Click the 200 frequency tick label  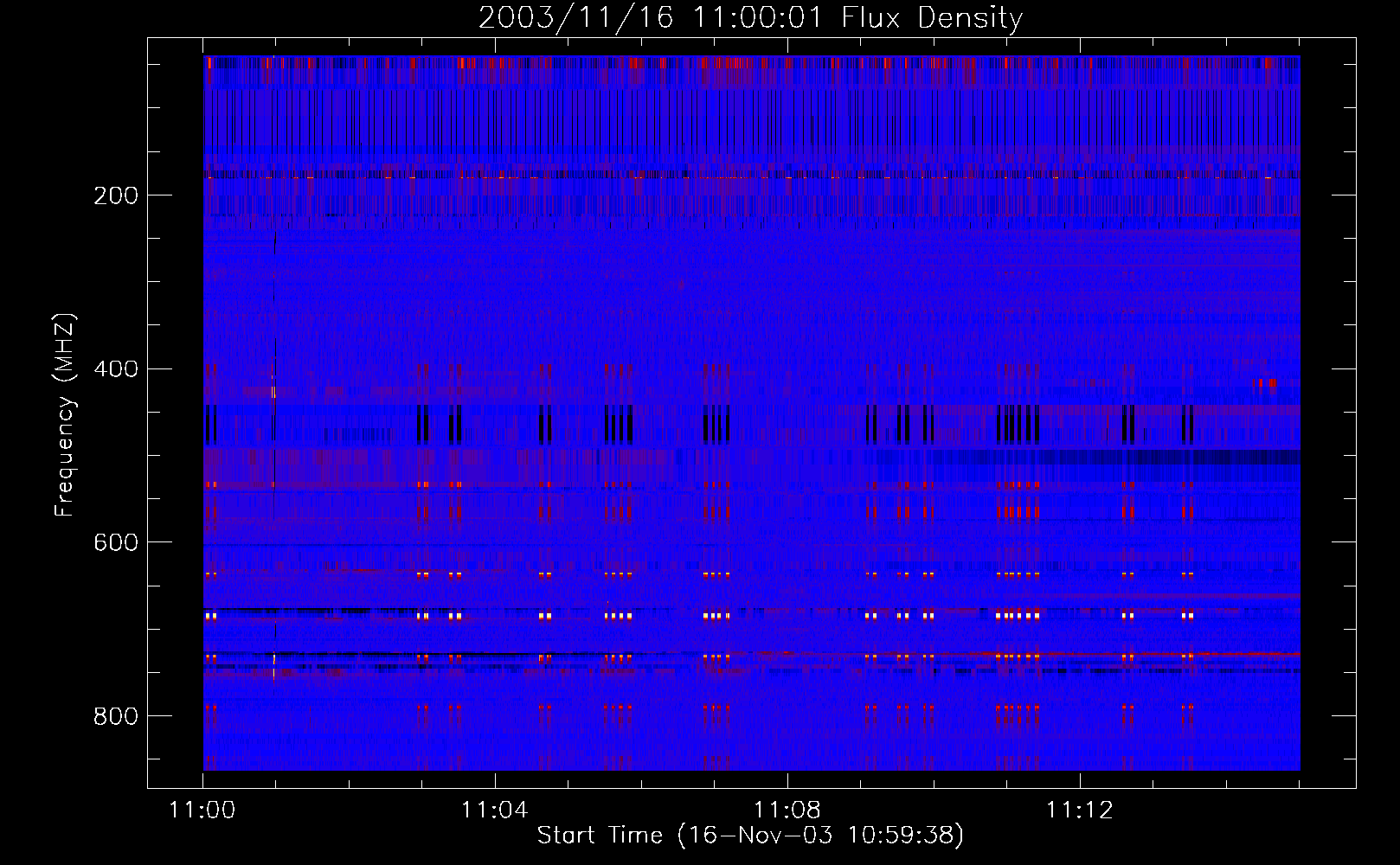point(116,195)
